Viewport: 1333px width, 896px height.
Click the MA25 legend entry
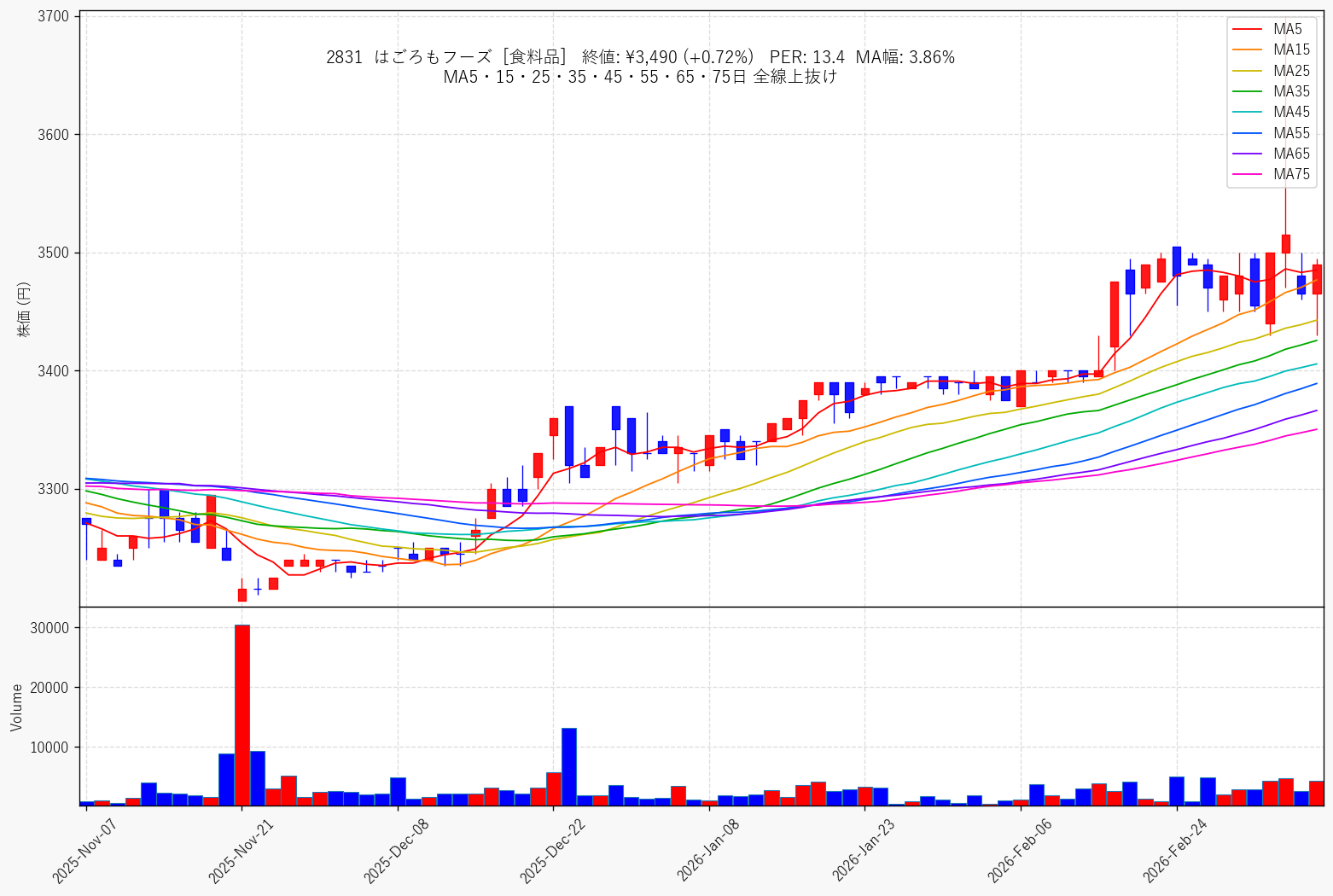pos(1270,71)
